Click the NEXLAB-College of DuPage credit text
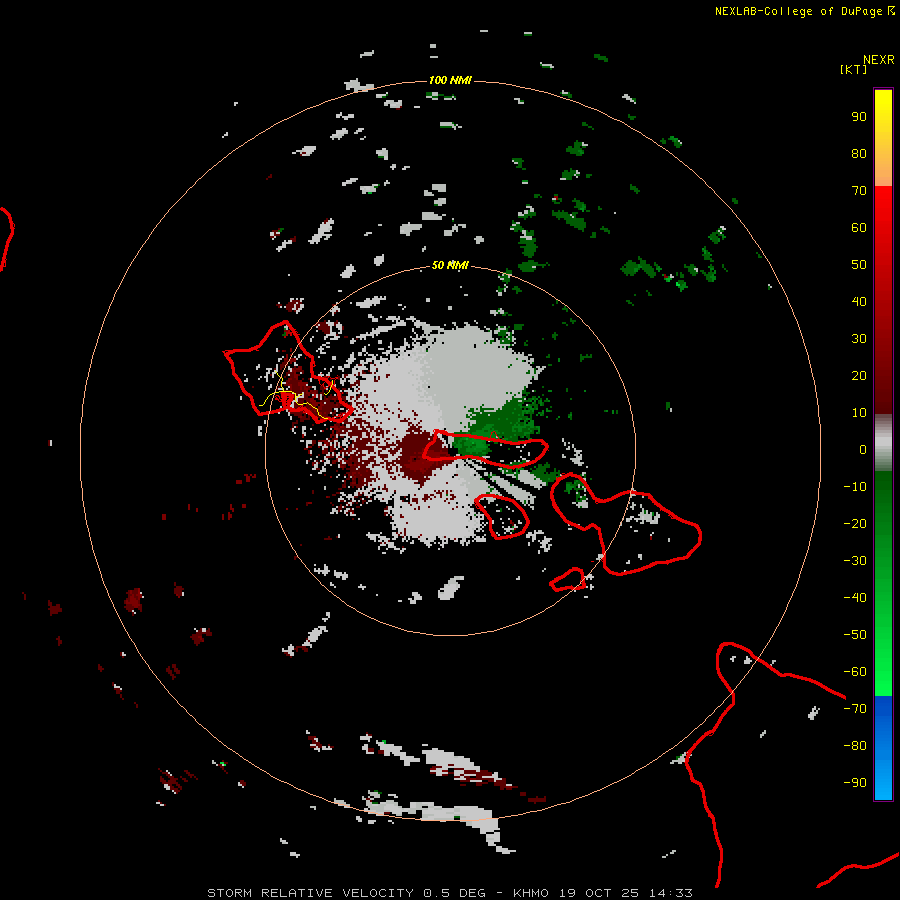The height and width of the screenshot is (900, 900). tap(798, 11)
